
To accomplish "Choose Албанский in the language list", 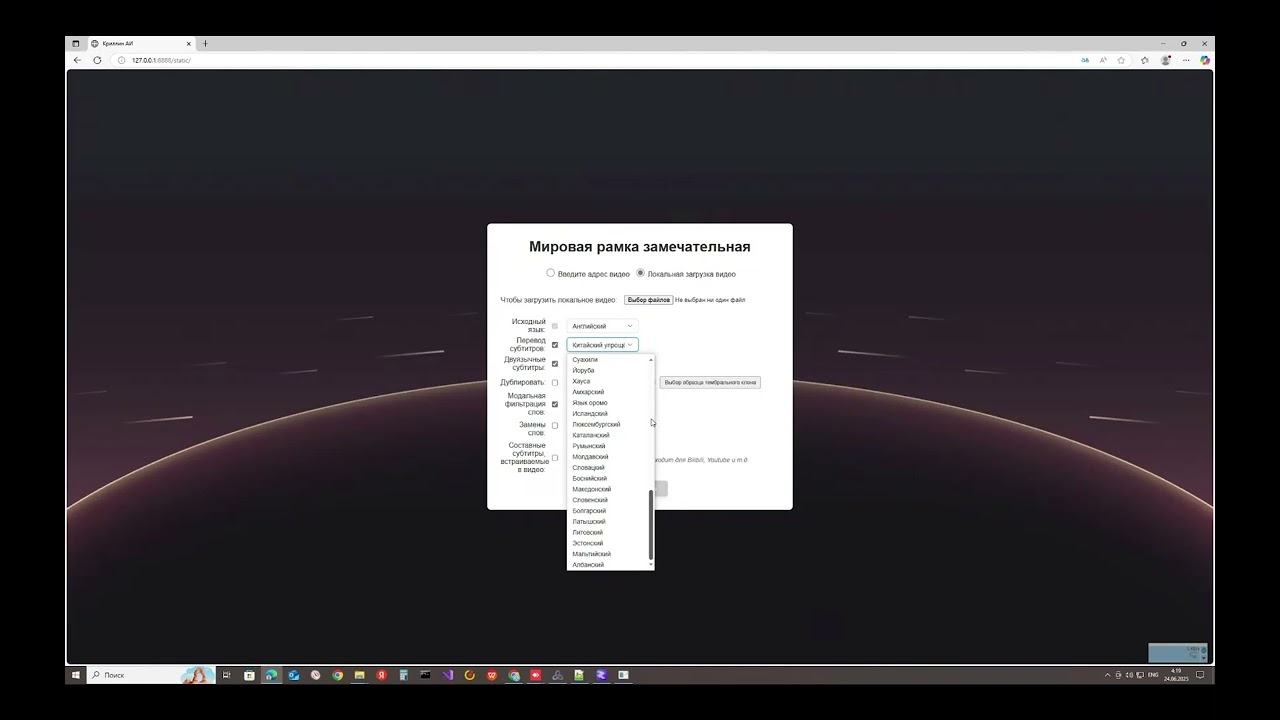I will click(x=608, y=565).
